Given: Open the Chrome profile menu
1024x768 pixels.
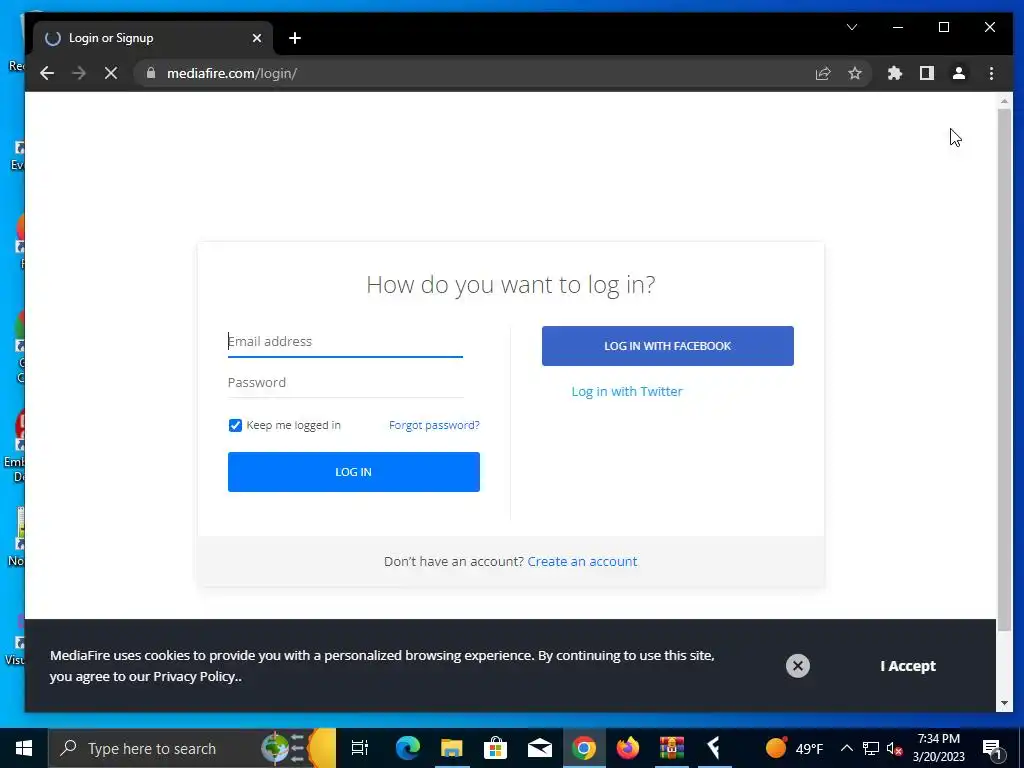Looking at the screenshot, I should click(959, 73).
